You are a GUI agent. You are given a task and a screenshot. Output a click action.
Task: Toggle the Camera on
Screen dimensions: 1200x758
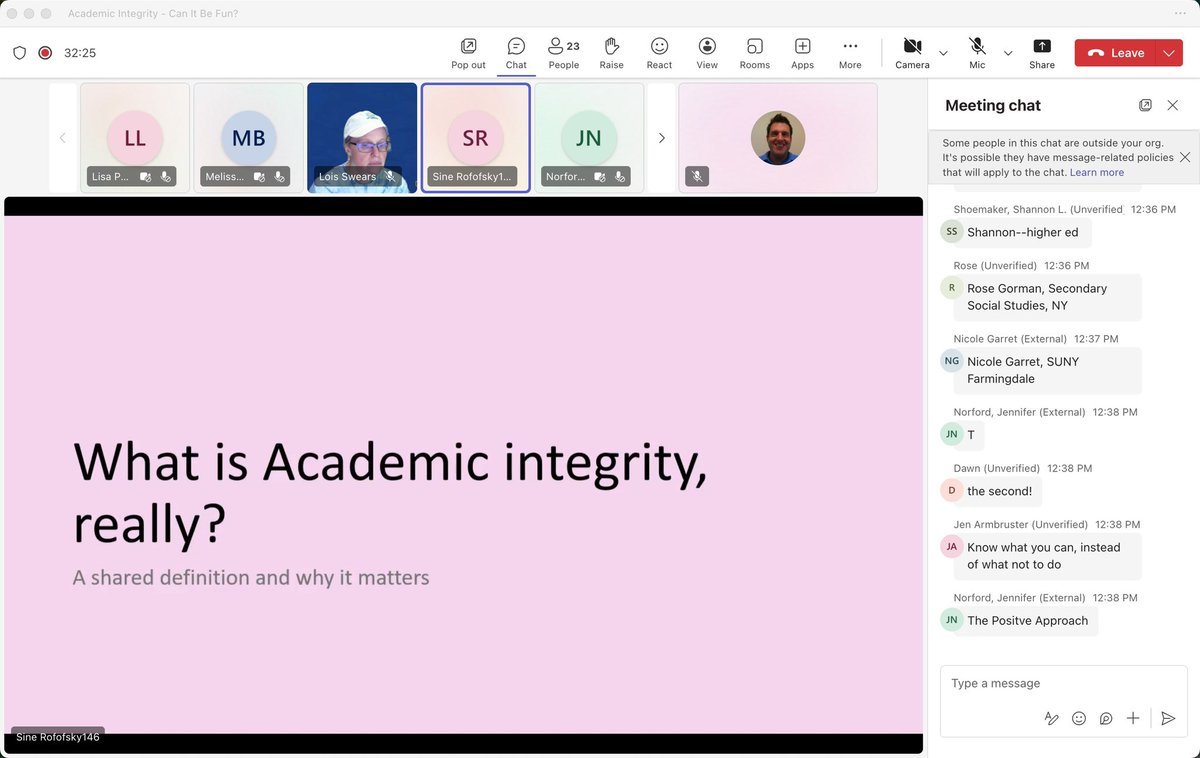point(912,53)
